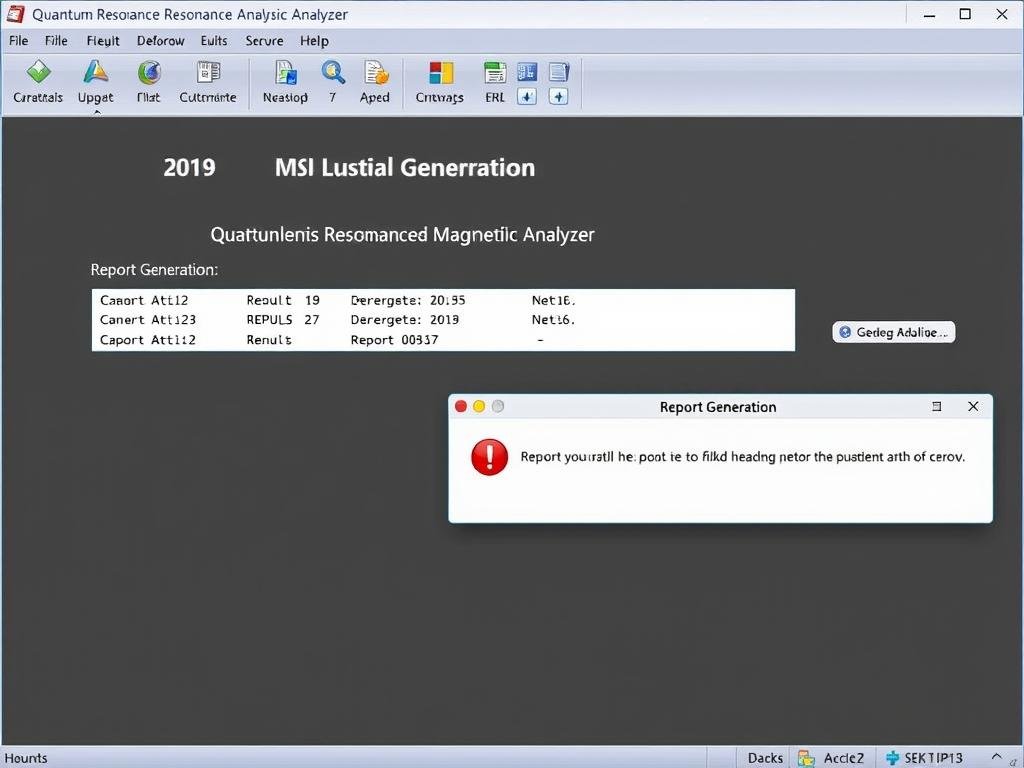Image resolution: width=1024 pixels, height=768 pixels.
Task: Click the SEKTIP13 status bar item
Action: click(924, 758)
